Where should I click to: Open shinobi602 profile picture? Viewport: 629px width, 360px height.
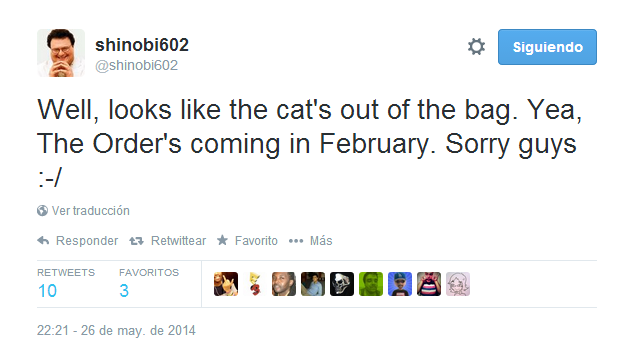(x=61, y=53)
